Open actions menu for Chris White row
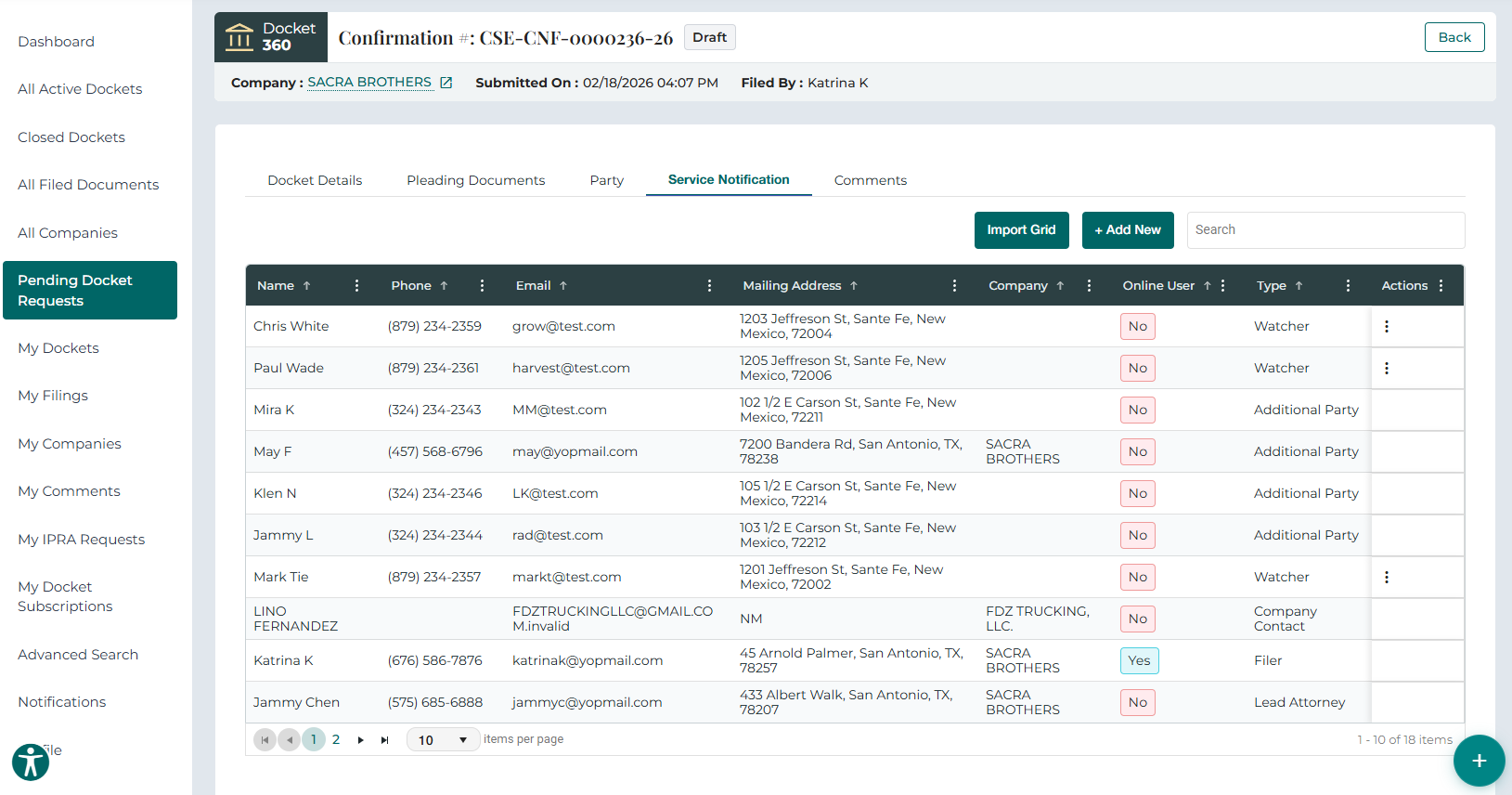 tap(1386, 327)
